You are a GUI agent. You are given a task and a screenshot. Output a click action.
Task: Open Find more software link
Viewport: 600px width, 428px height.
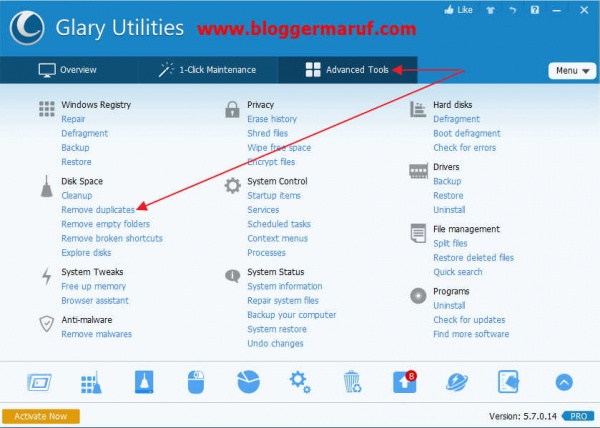(471, 334)
